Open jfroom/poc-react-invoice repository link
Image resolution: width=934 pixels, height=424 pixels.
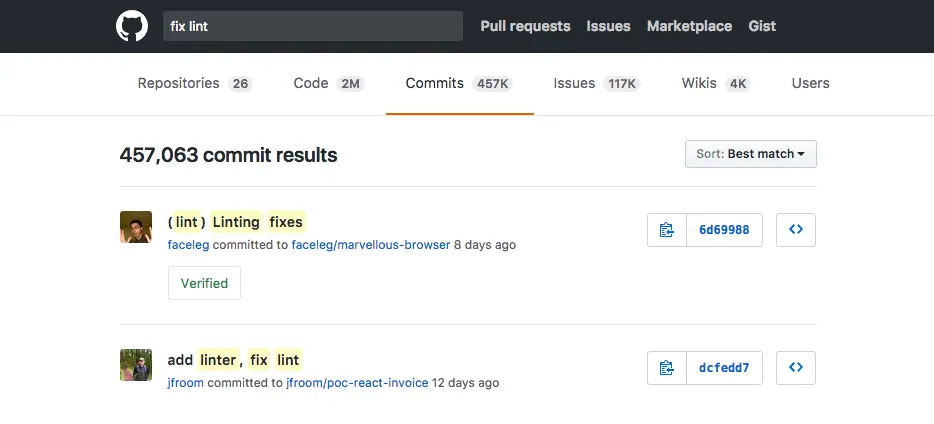point(357,383)
